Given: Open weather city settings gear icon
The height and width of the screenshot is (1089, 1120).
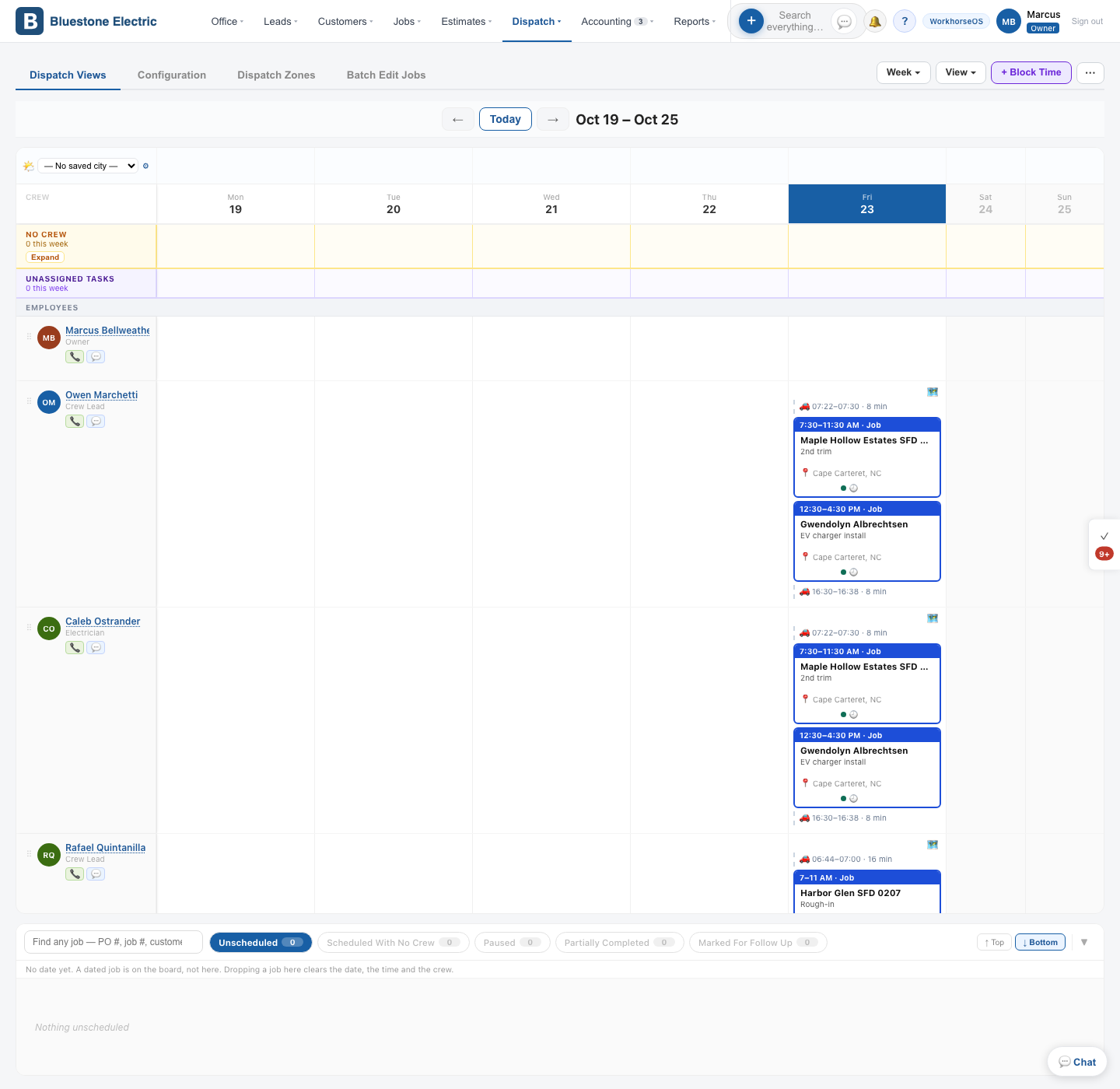Looking at the screenshot, I should click(x=145, y=166).
